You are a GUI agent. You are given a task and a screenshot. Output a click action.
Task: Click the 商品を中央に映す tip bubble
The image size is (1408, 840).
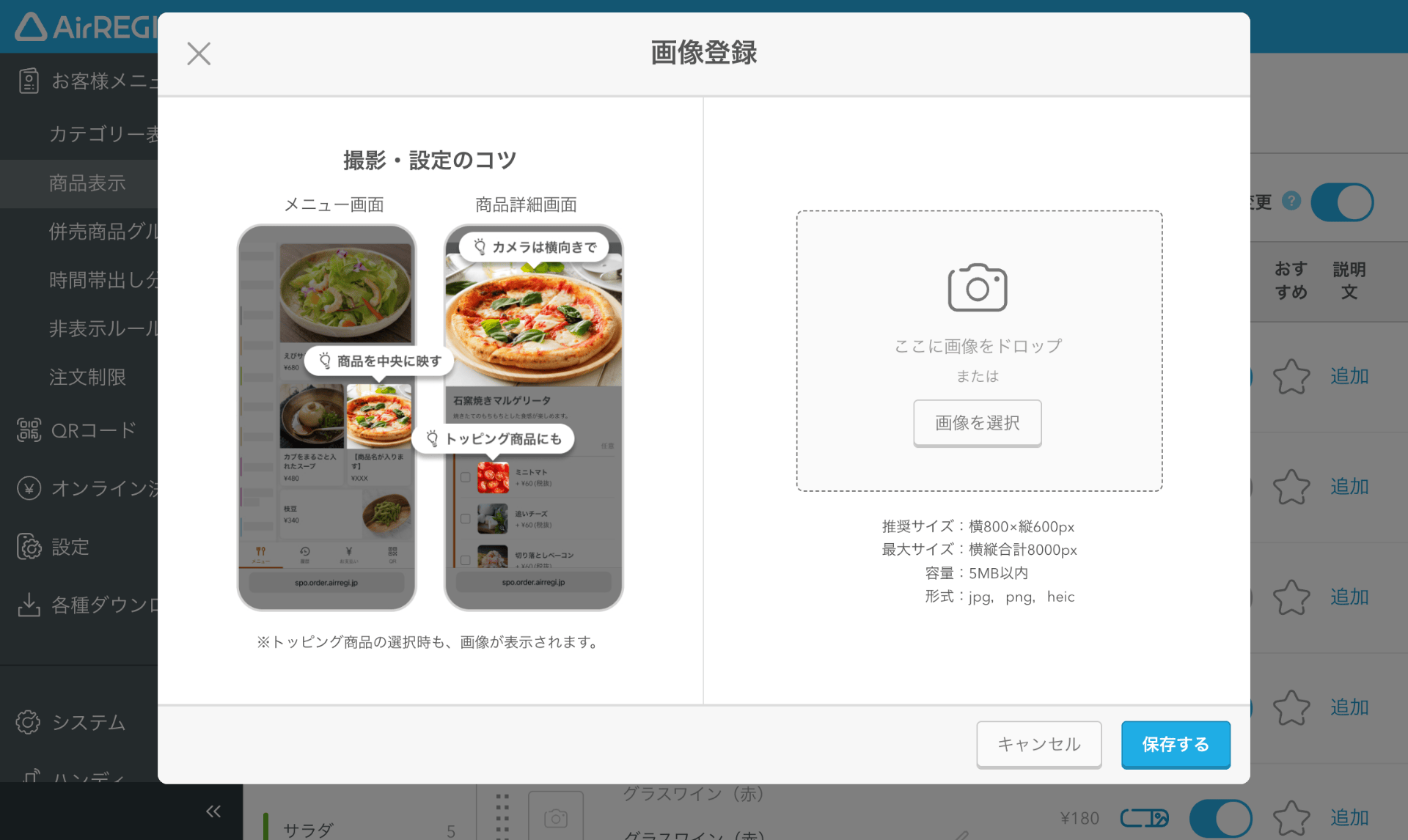379,361
